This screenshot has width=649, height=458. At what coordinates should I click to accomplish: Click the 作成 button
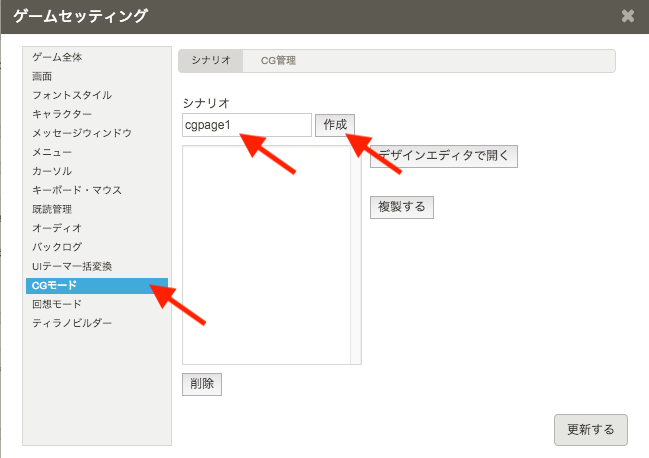click(x=335, y=125)
